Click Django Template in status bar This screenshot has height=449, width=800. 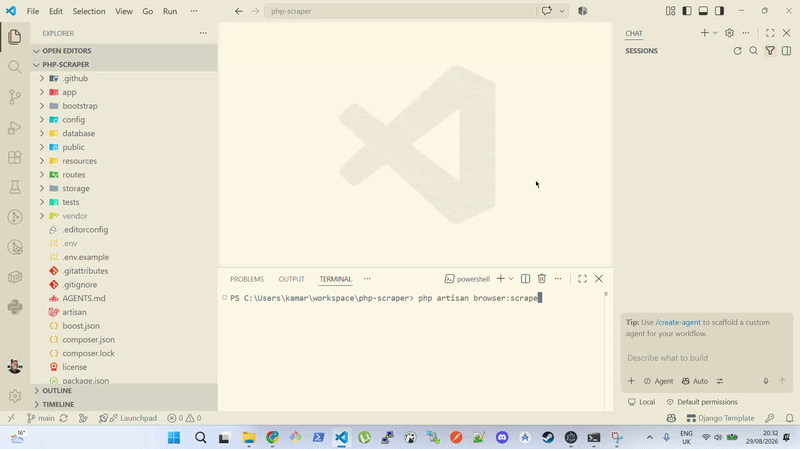pyautogui.click(x=720, y=418)
